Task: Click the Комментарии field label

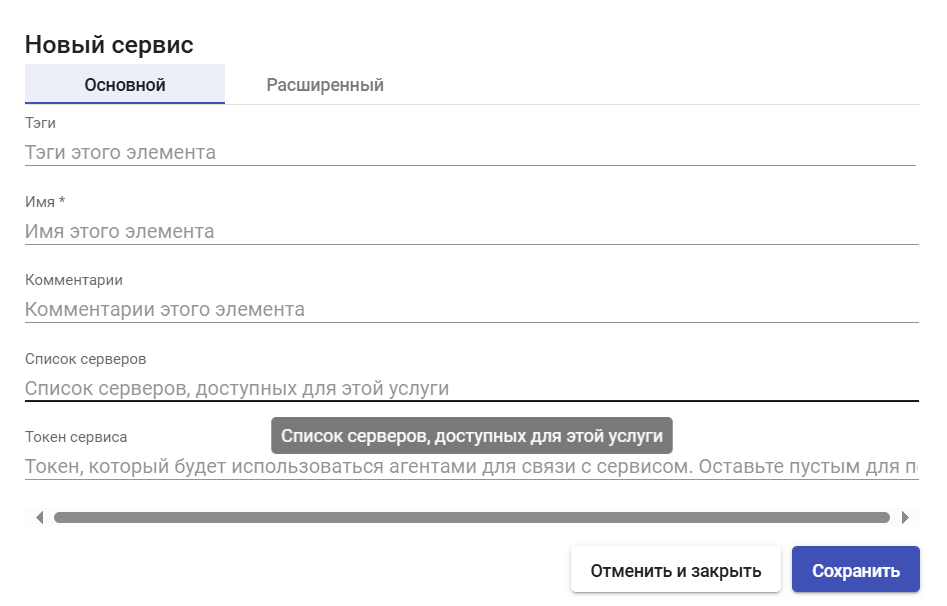Action: pos(74,280)
